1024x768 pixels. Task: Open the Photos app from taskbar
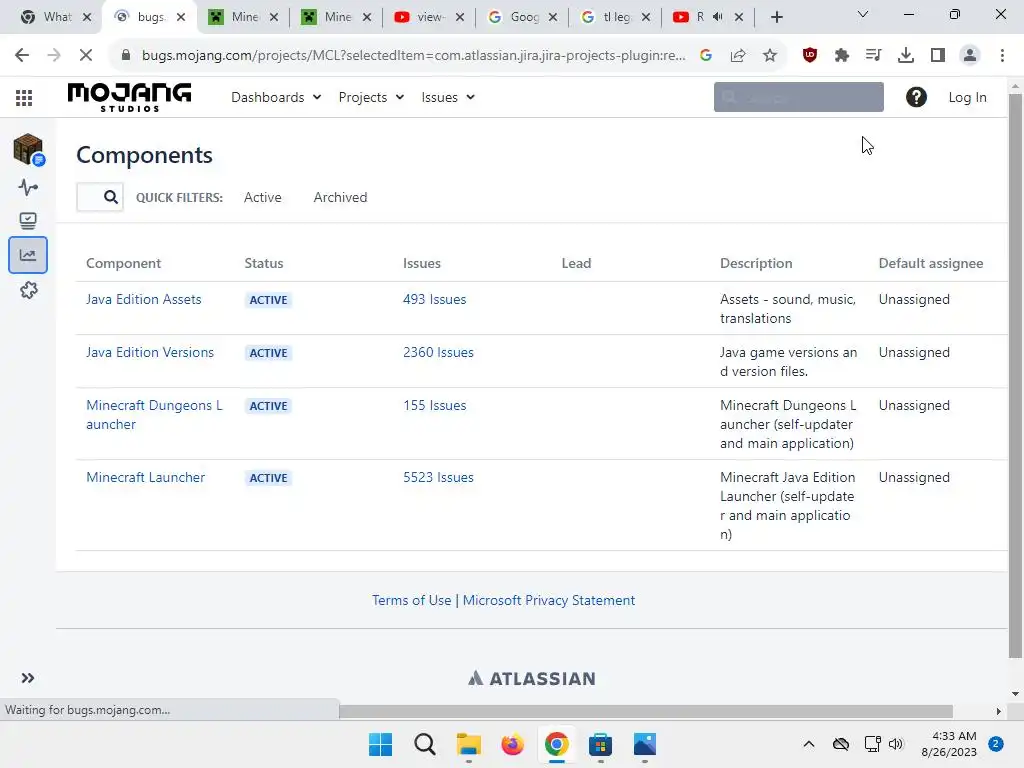point(645,744)
